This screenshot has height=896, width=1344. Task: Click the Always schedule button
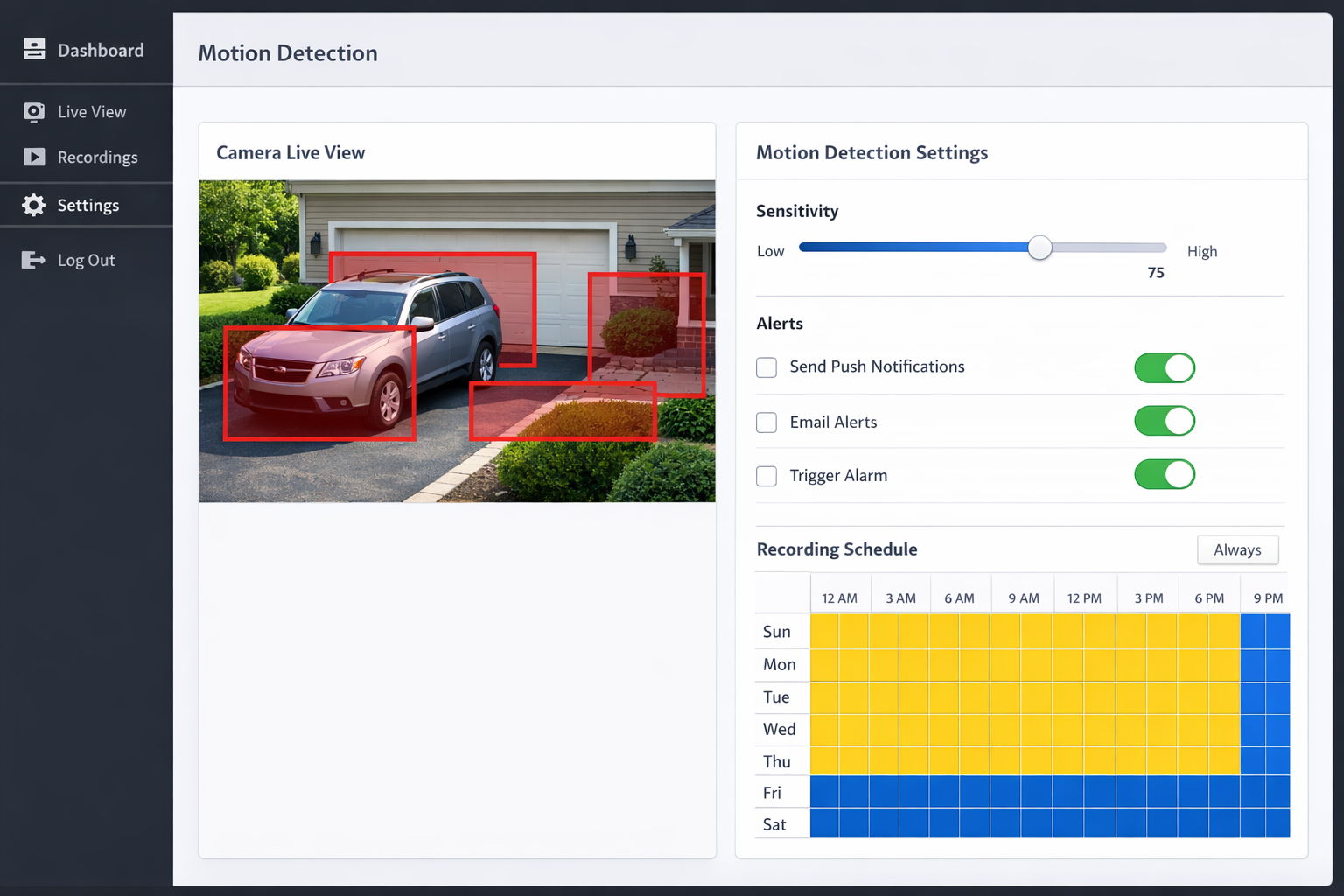pos(1237,550)
